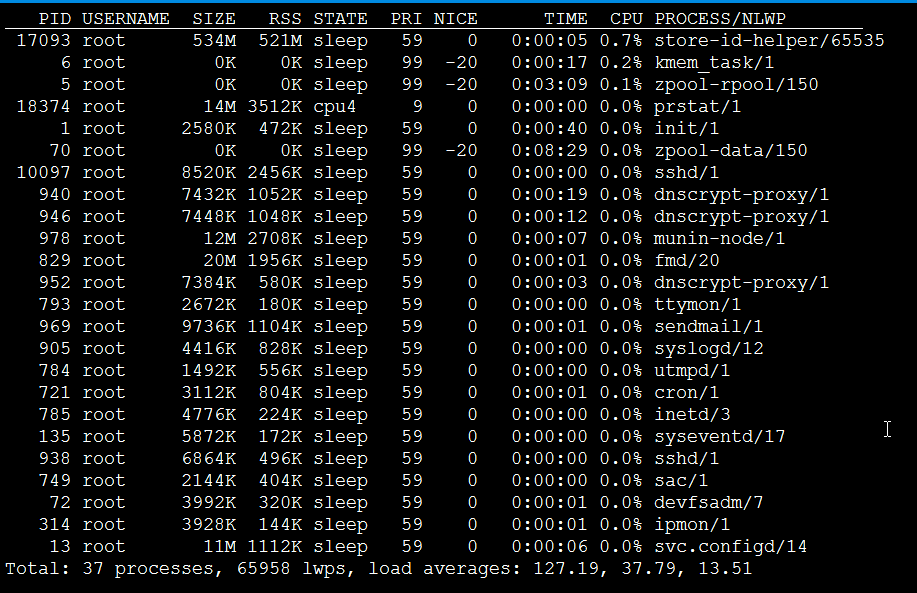Viewport: 917px width, 593px height.
Task: Select the prstat/1 process name
Action: click(698, 107)
